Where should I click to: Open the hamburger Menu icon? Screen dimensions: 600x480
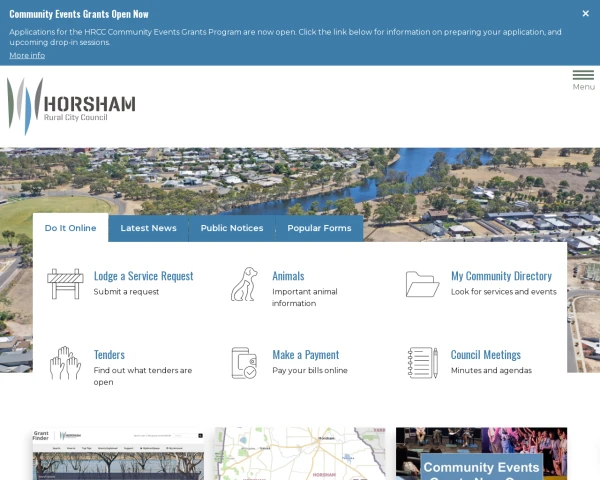583,76
